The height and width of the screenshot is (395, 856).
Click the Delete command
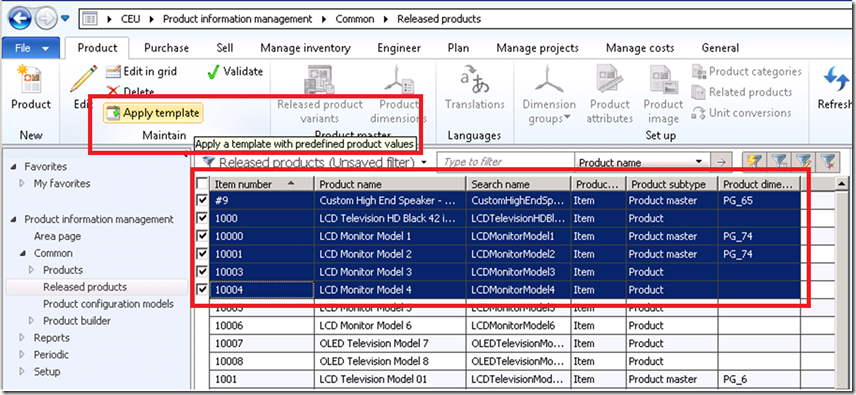click(x=130, y=91)
